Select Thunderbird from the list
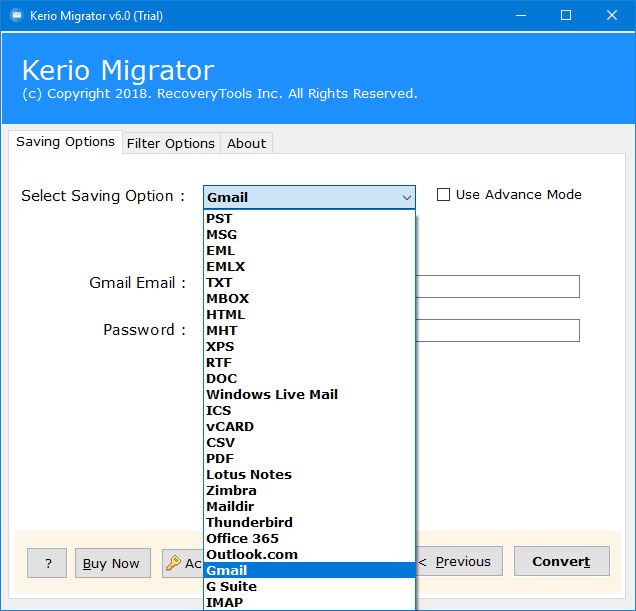The image size is (636, 611). 309,523
